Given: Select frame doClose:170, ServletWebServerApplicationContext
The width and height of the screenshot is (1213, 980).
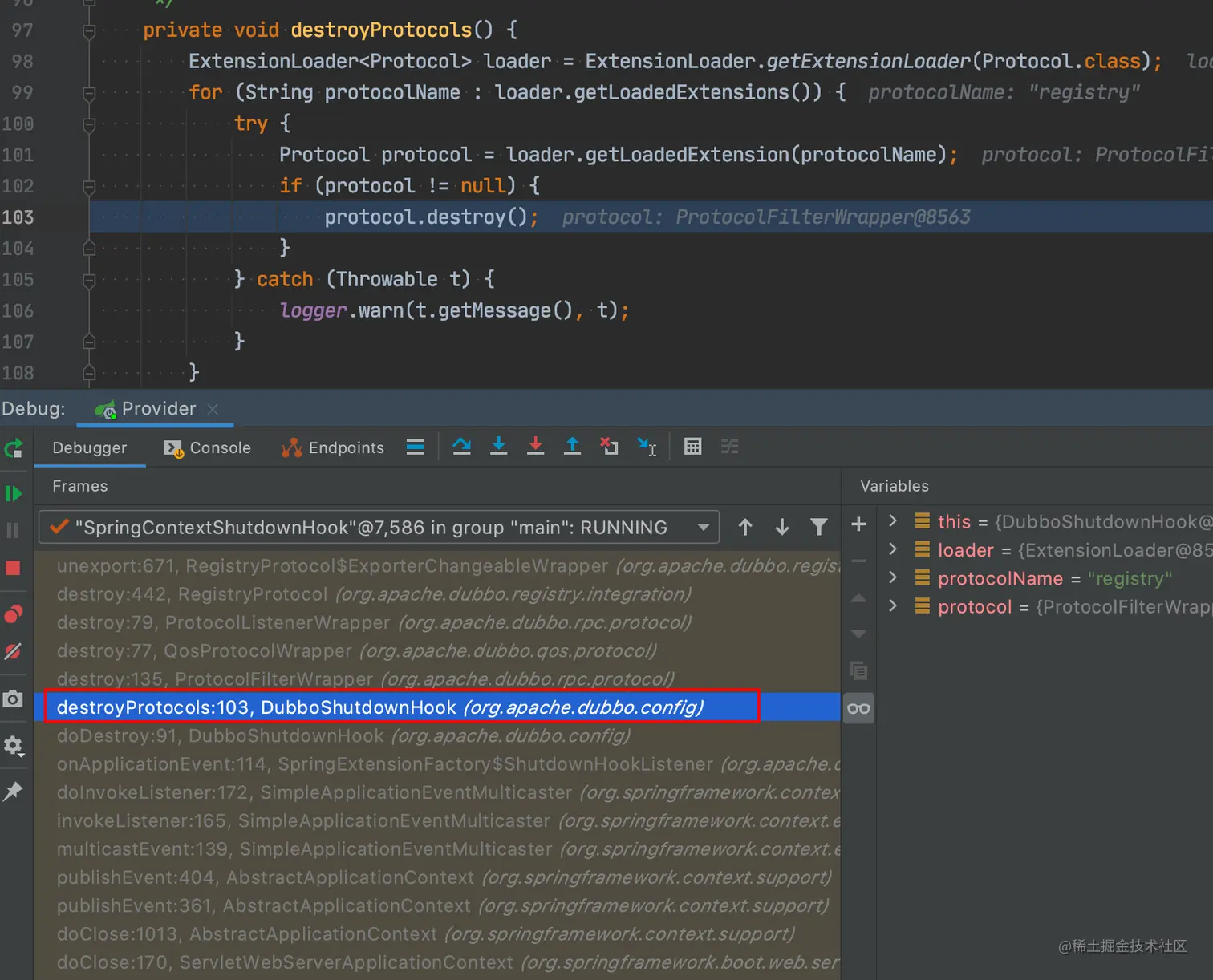Looking at the screenshot, I should coord(437,962).
